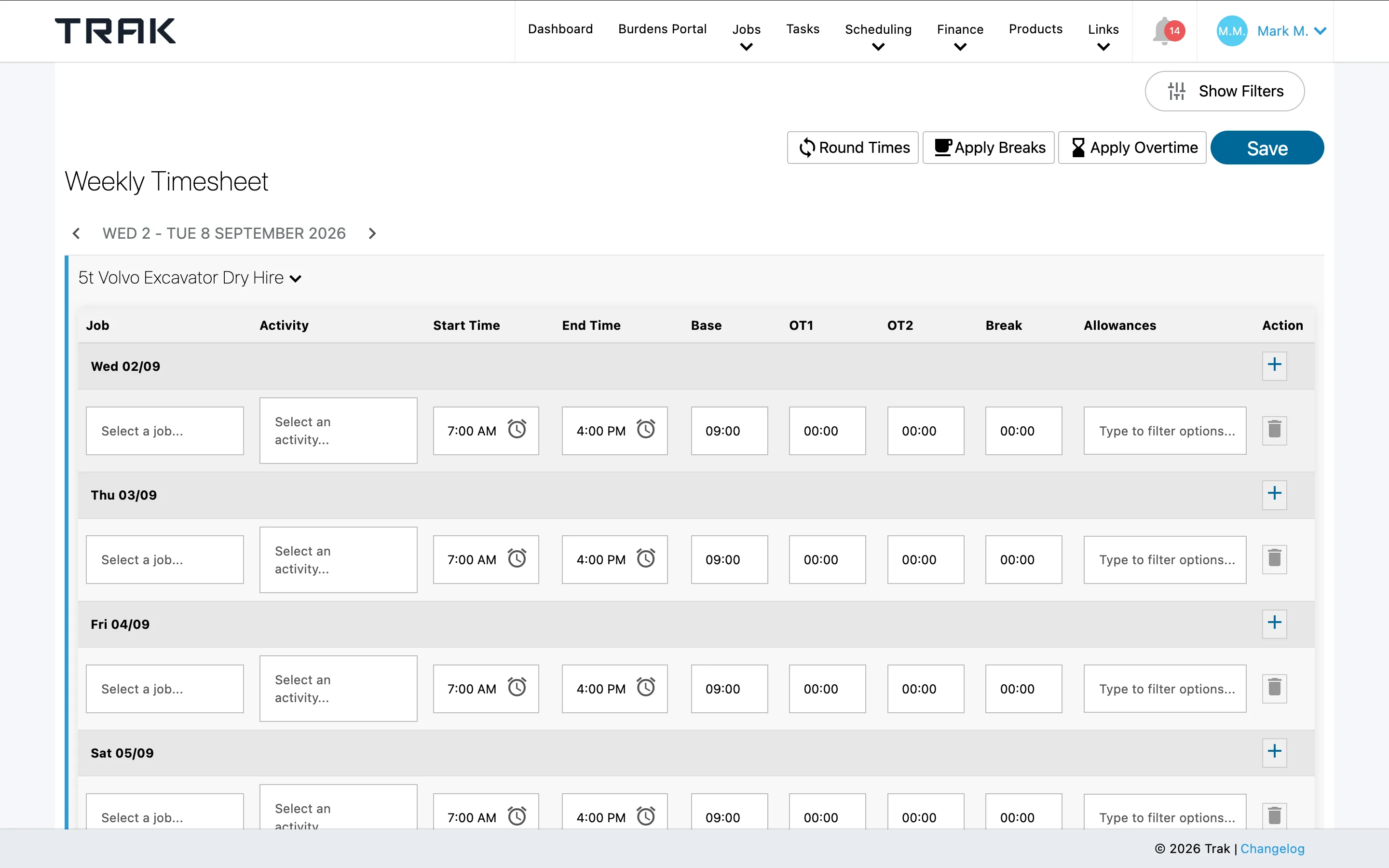Open the job selector for Fri 04/09

point(165,688)
